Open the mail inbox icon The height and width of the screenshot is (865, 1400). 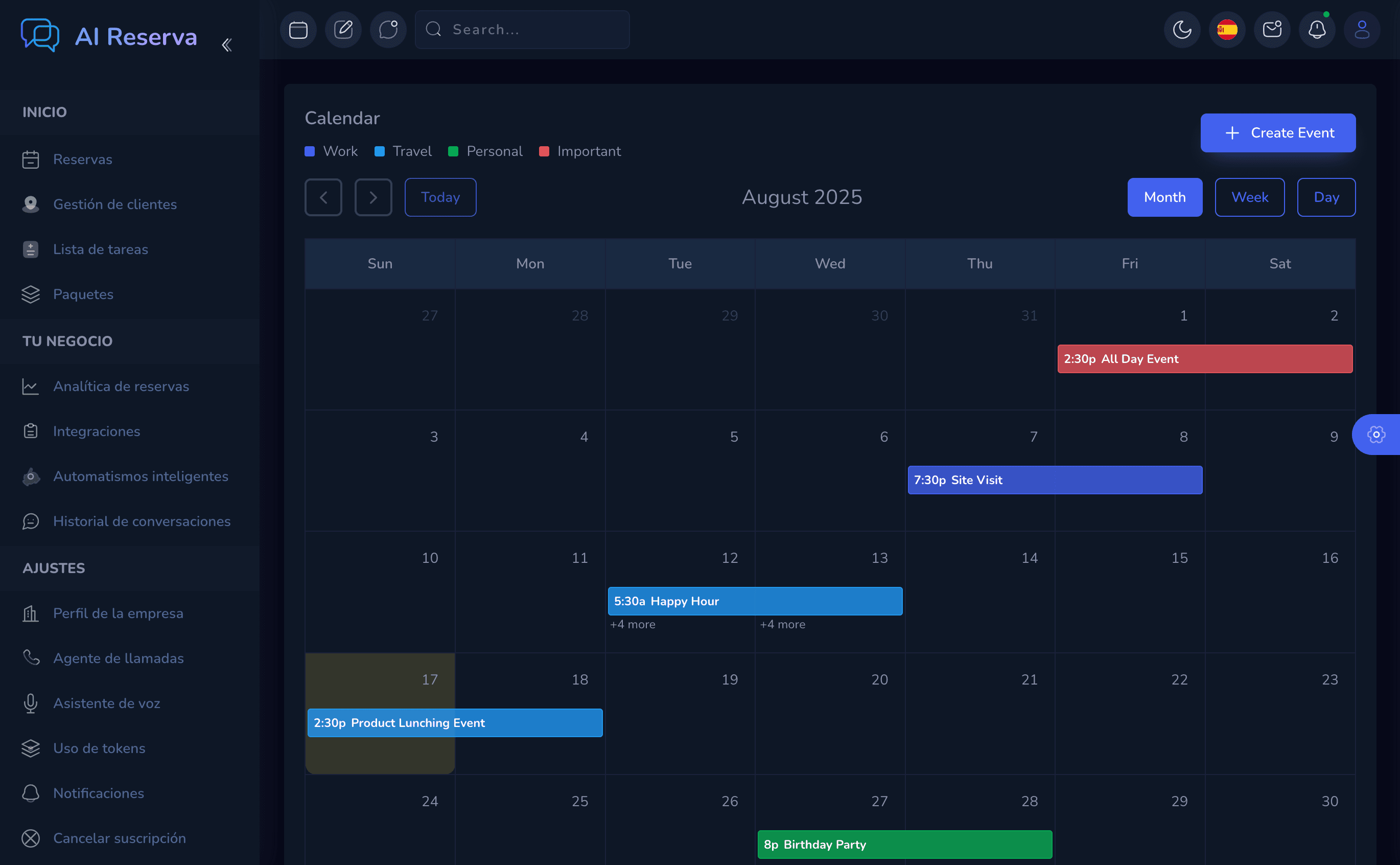(x=1272, y=30)
